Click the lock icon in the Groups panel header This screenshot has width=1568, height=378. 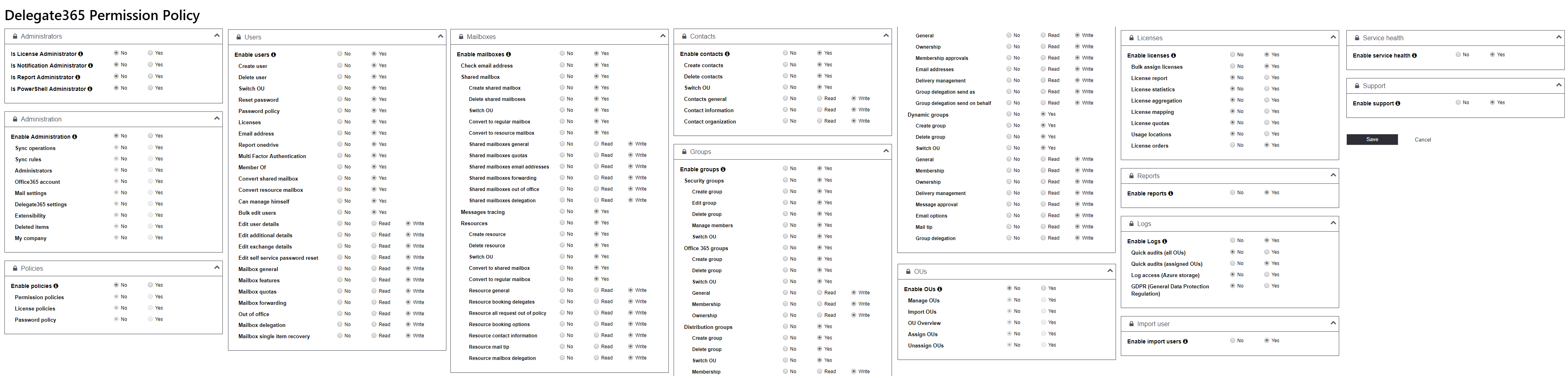coord(684,152)
